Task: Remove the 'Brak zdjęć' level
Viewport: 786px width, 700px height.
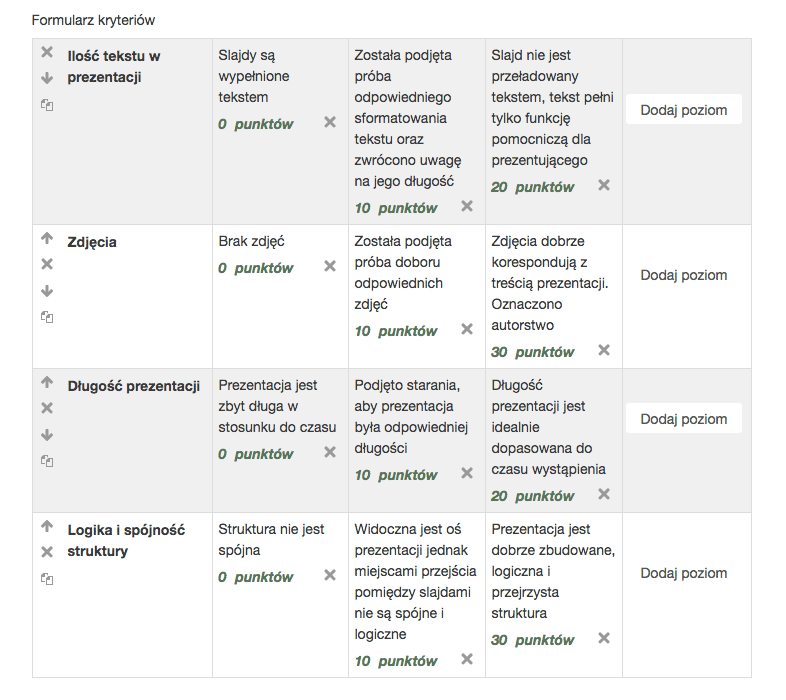Action: [x=330, y=266]
